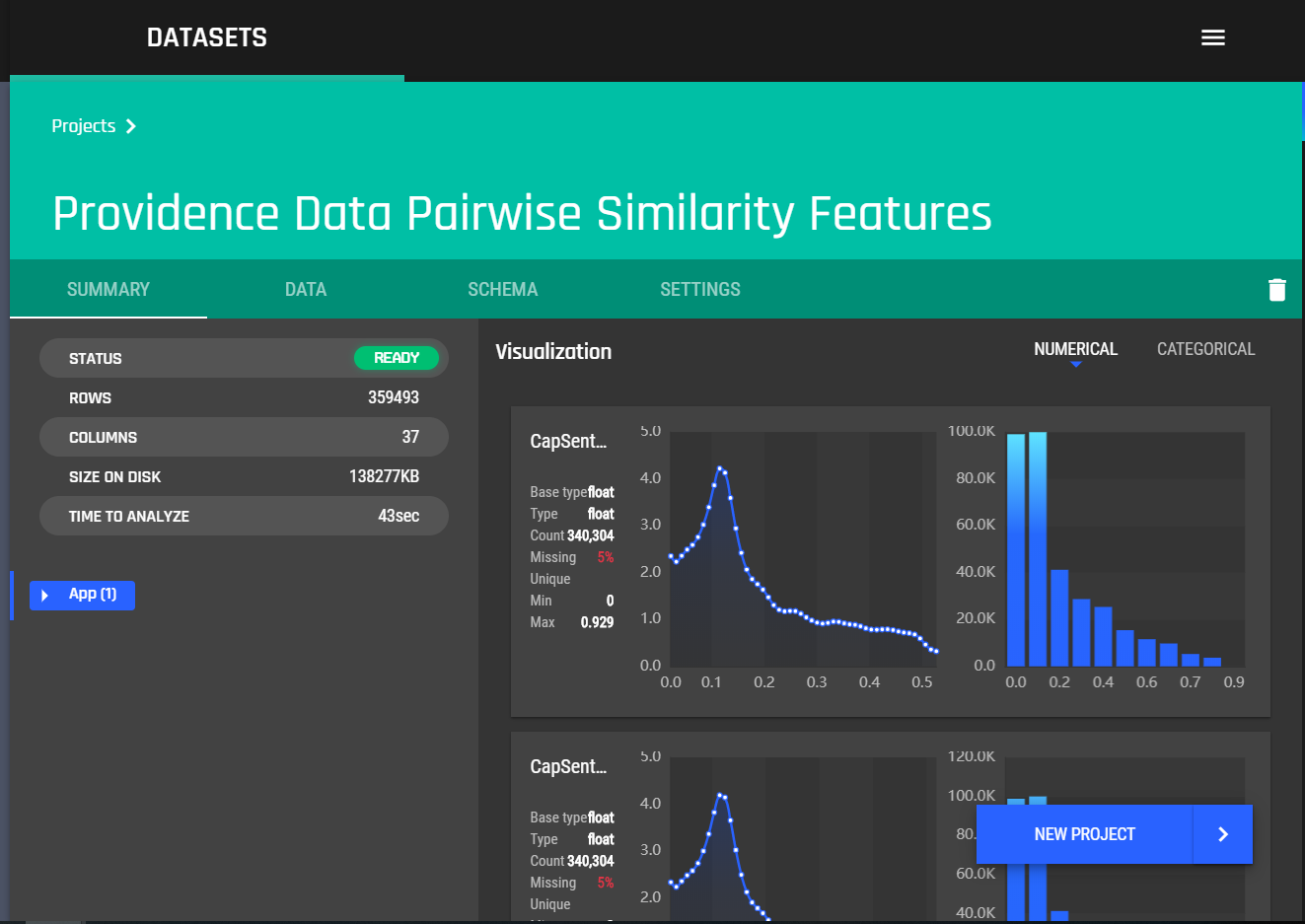
Task: Click the DATASETS header title
Action: [x=207, y=37]
